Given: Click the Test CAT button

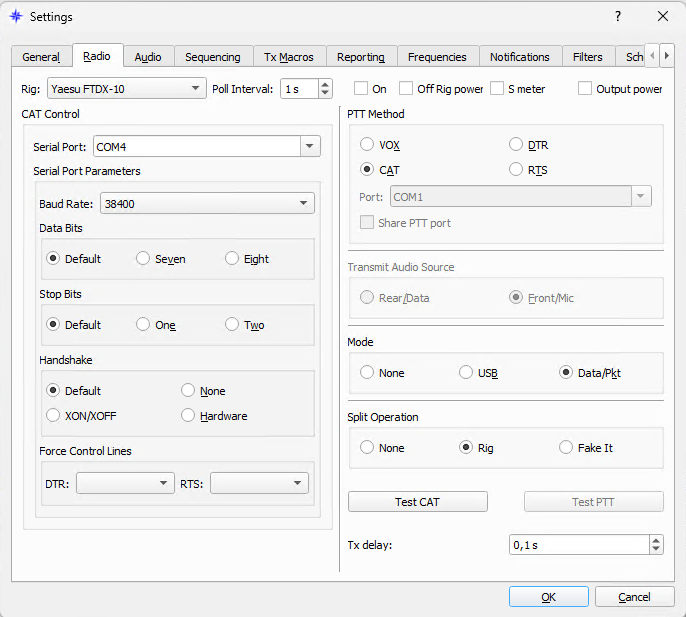Looking at the screenshot, I should (x=418, y=501).
